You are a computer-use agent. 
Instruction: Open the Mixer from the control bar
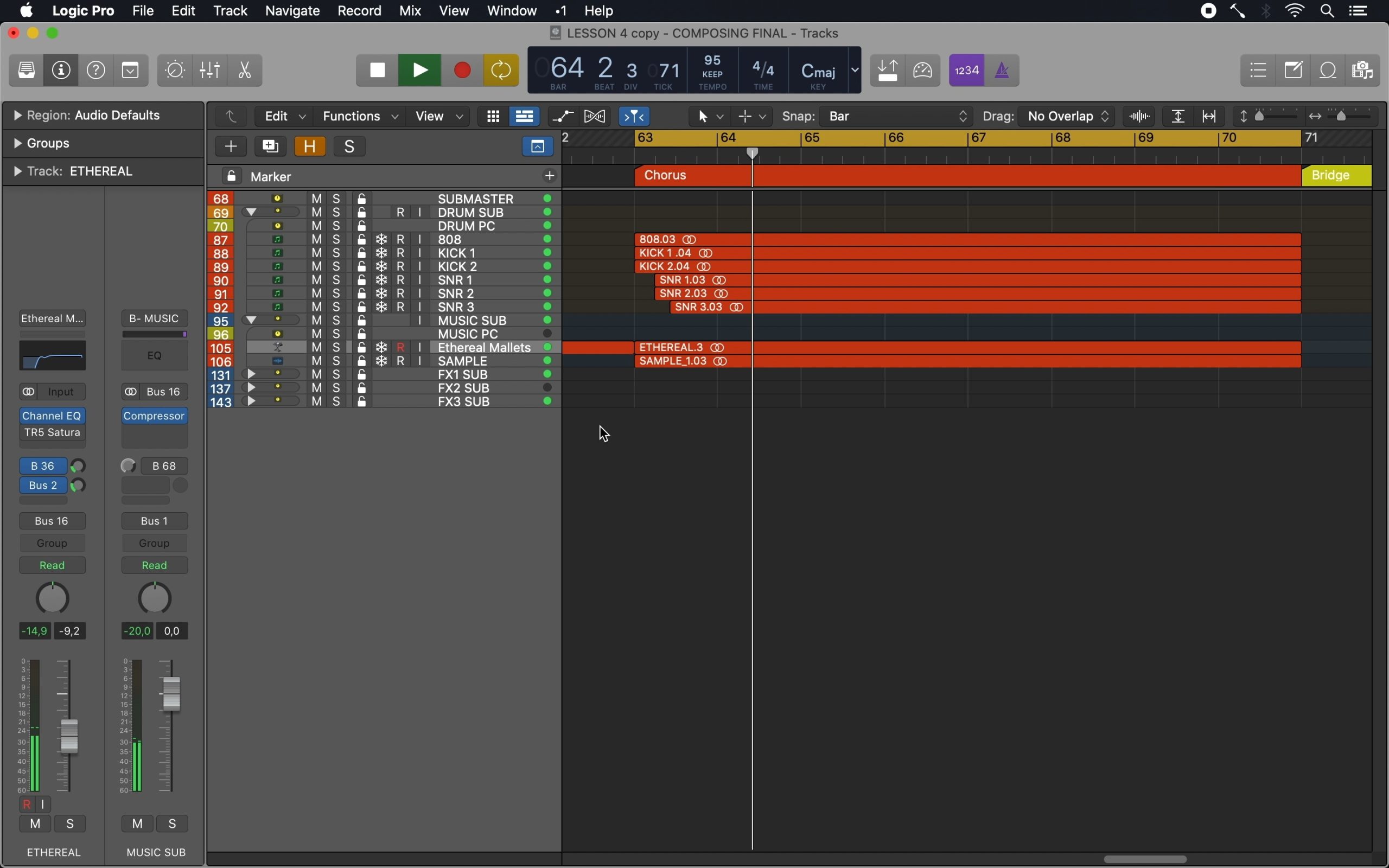click(210, 71)
